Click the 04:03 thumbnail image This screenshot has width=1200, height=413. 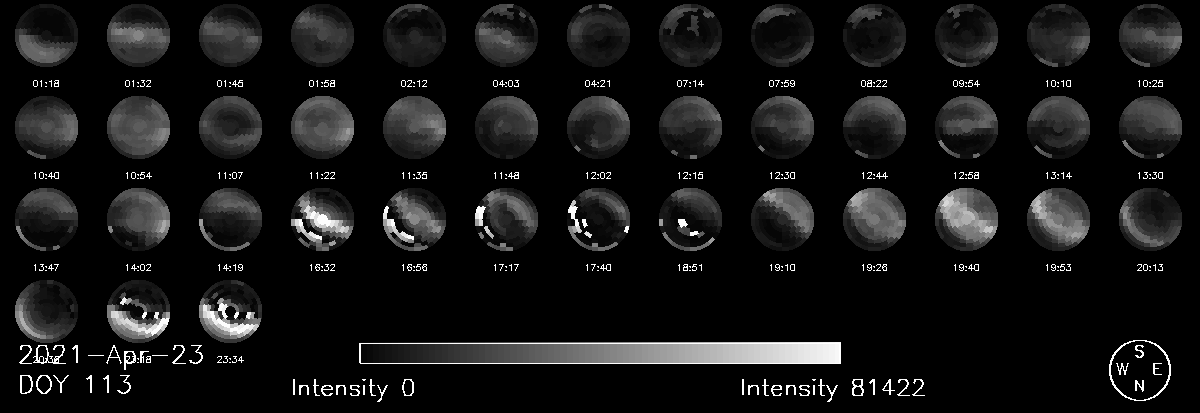(x=506, y=35)
